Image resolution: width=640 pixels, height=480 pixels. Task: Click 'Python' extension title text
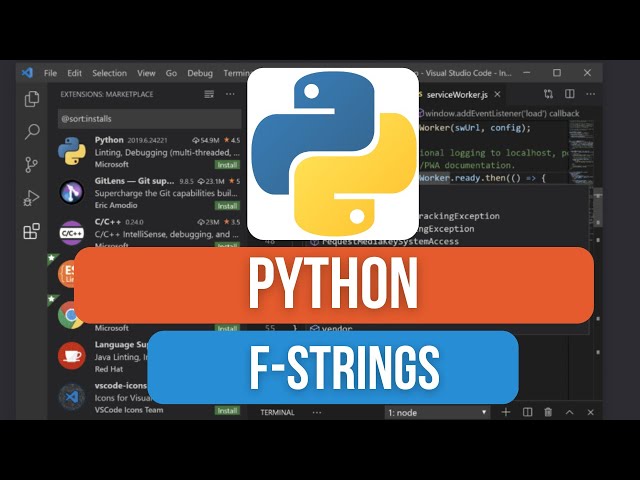coord(109,140)
